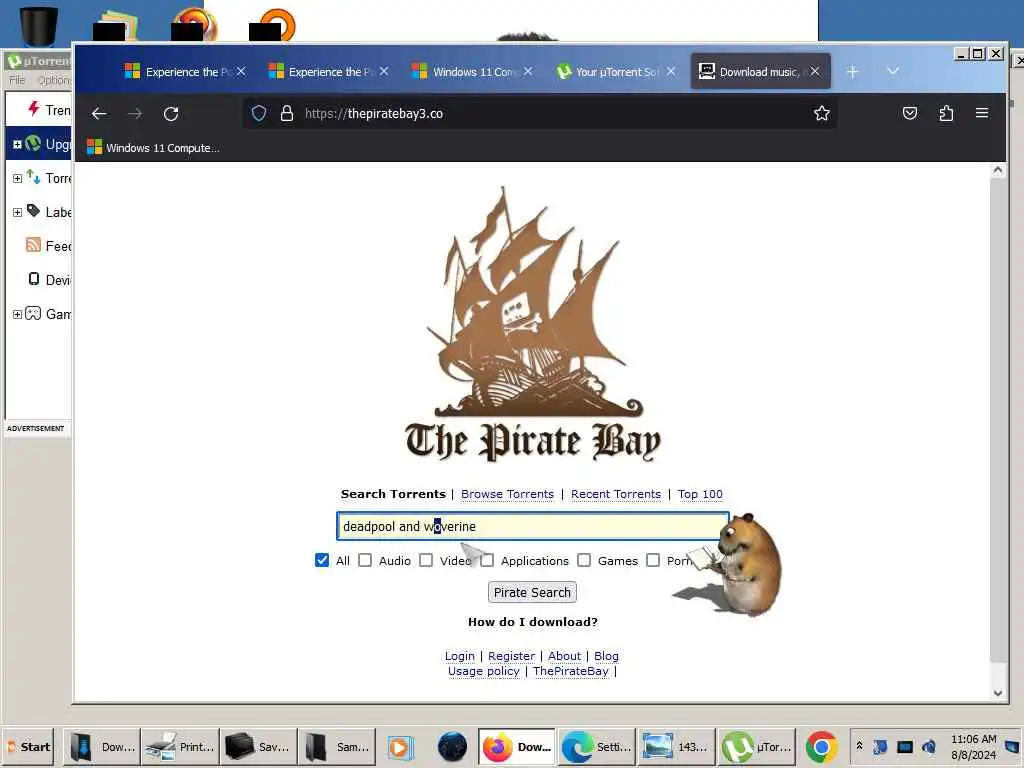Open the Browse Torrents link

507,494
